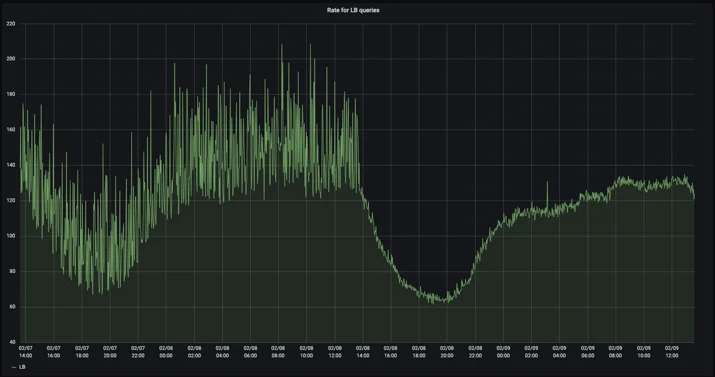Screen dimensions: 715x377
Task: Click the 02/08 22:00 x-axis label
Action: pos(475,352)
